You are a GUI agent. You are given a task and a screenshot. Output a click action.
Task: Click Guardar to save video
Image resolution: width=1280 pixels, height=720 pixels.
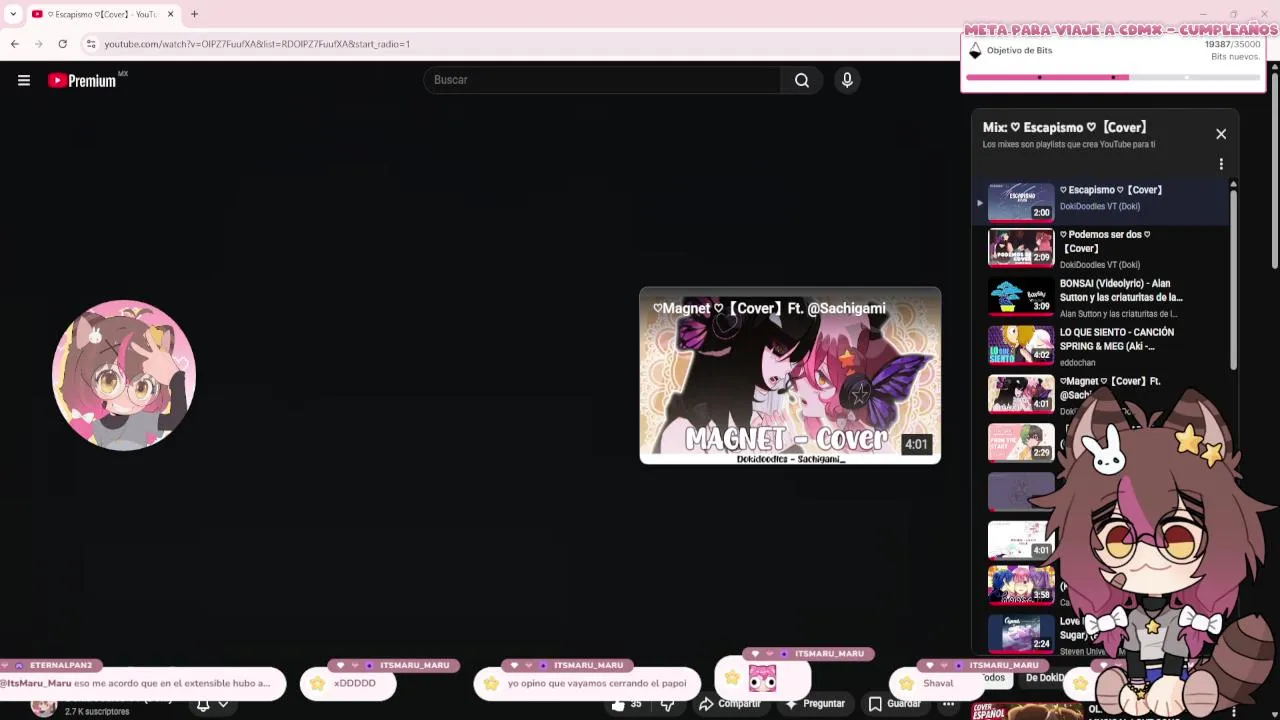pyautogui.click(x=894, y=704)
